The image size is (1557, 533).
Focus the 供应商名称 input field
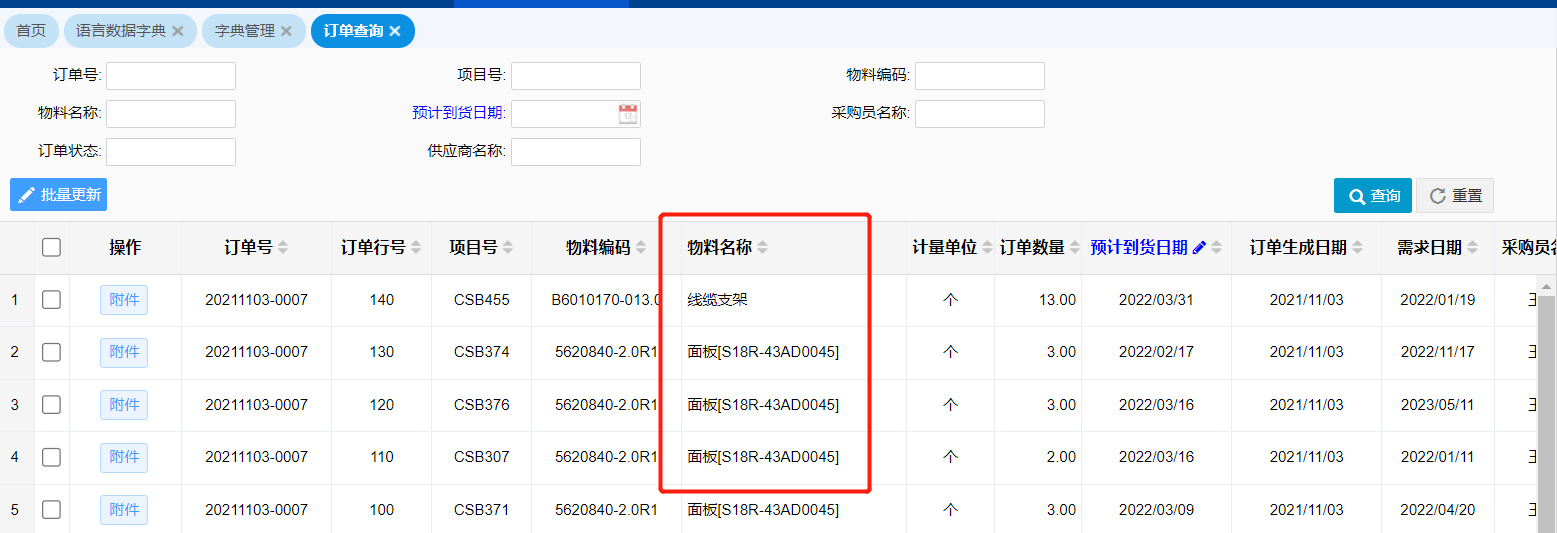[x=575, y=152]
